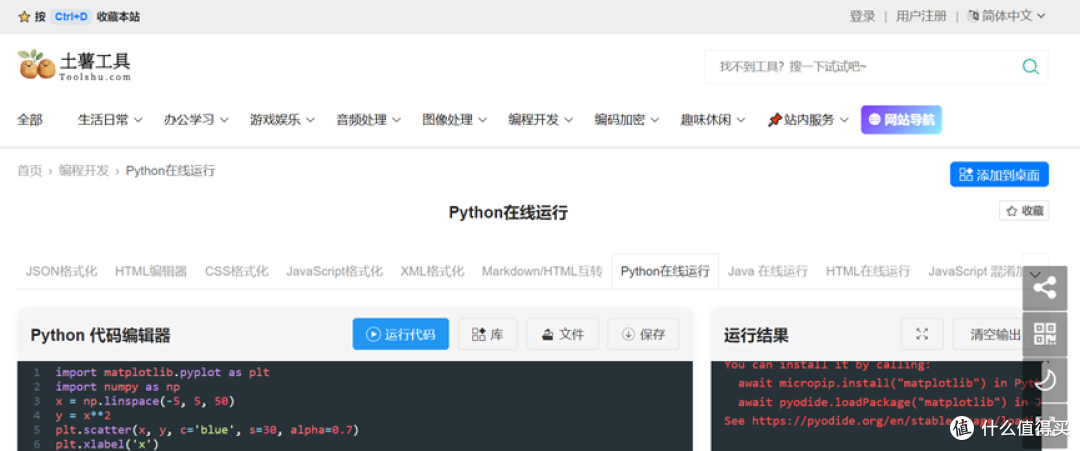Screen dimensions: 1080x451
Task: Open the 库 libraries button
Action: tap(488, 335)
